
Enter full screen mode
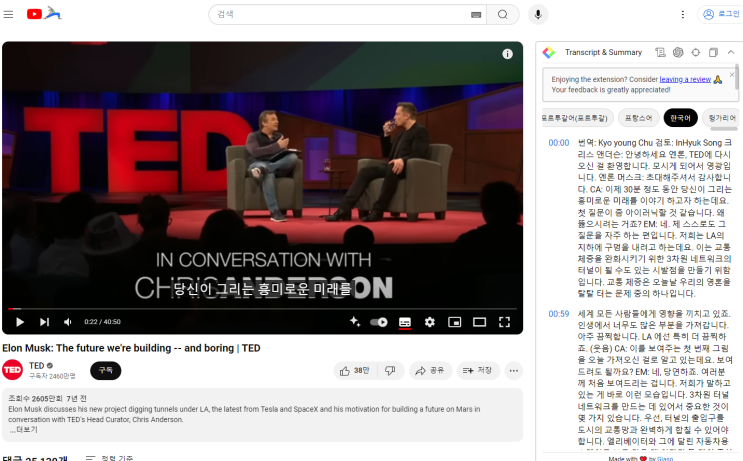(504, 322)
